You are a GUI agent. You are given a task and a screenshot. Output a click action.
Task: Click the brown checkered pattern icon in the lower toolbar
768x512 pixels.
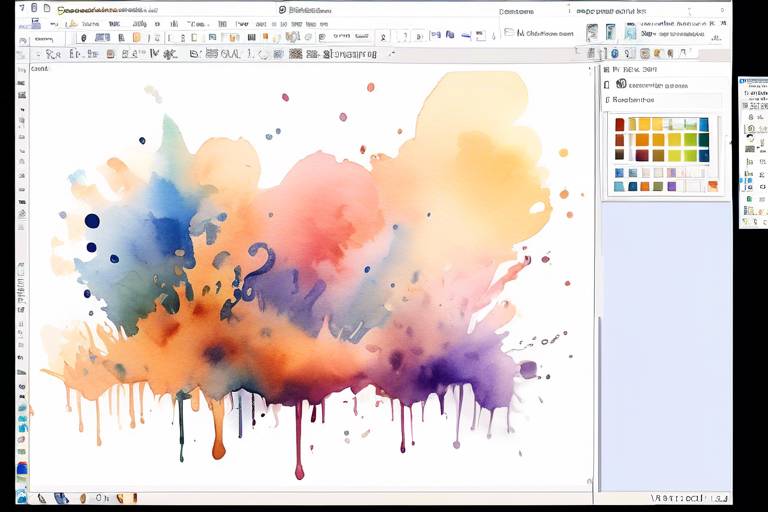(x=295, y=54)
